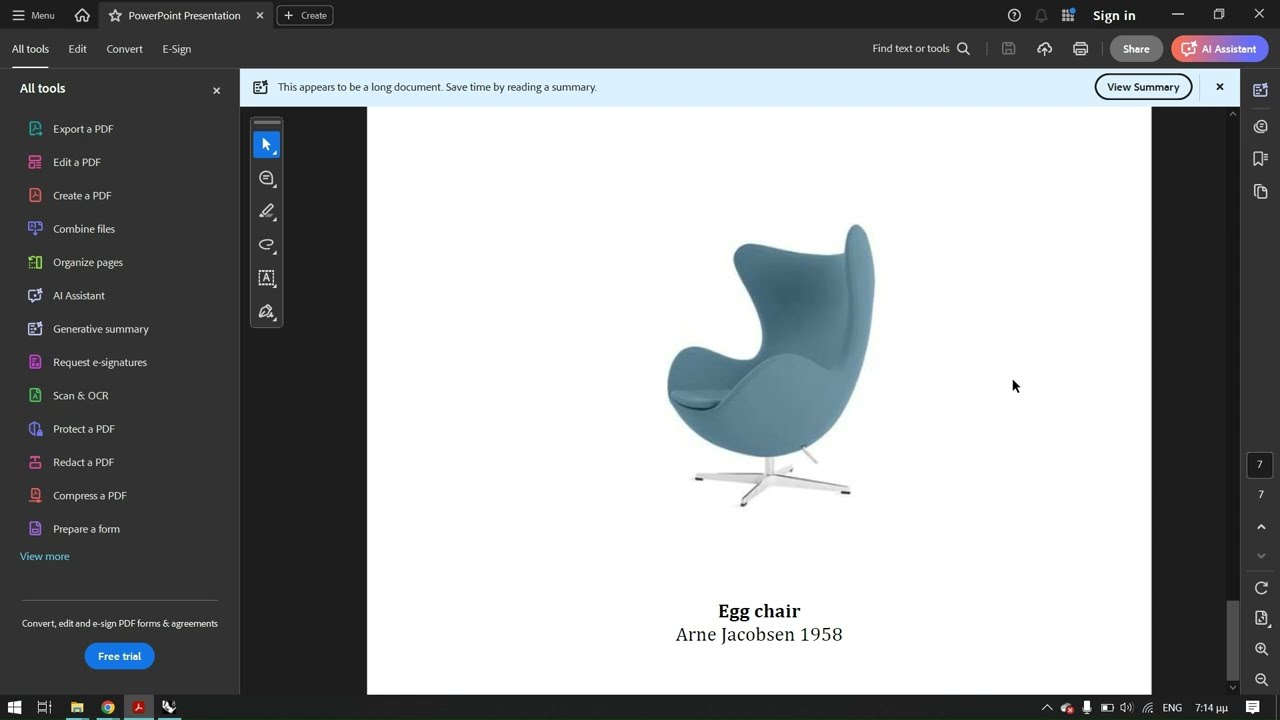Show hidden system tray icons
Screen dimensions: 1280x720
click(1047, 707)
